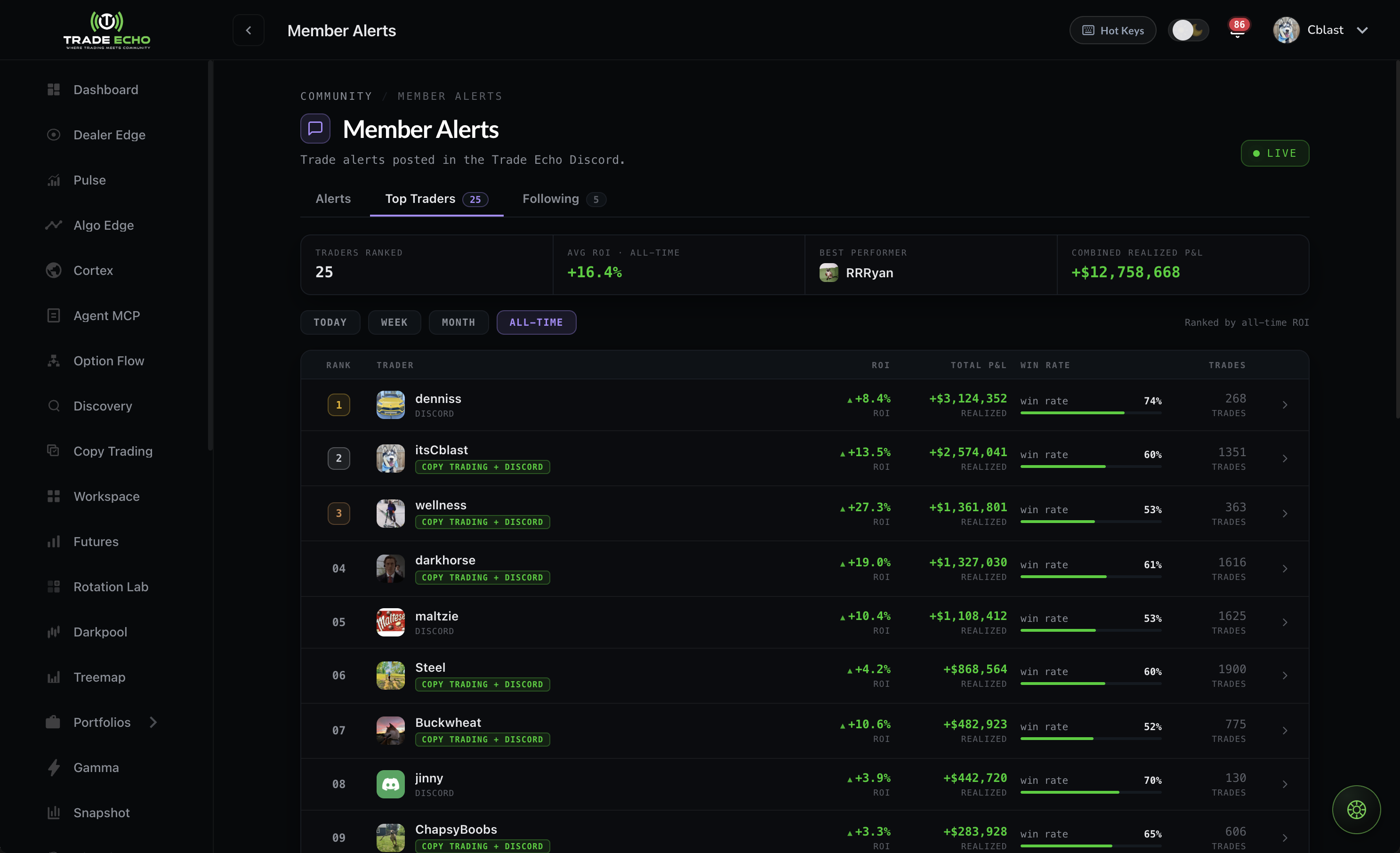The height and width of the screenshot is (853, 1400).
Task: Open the Treemap icon
Action: click(x=53, y=677)
